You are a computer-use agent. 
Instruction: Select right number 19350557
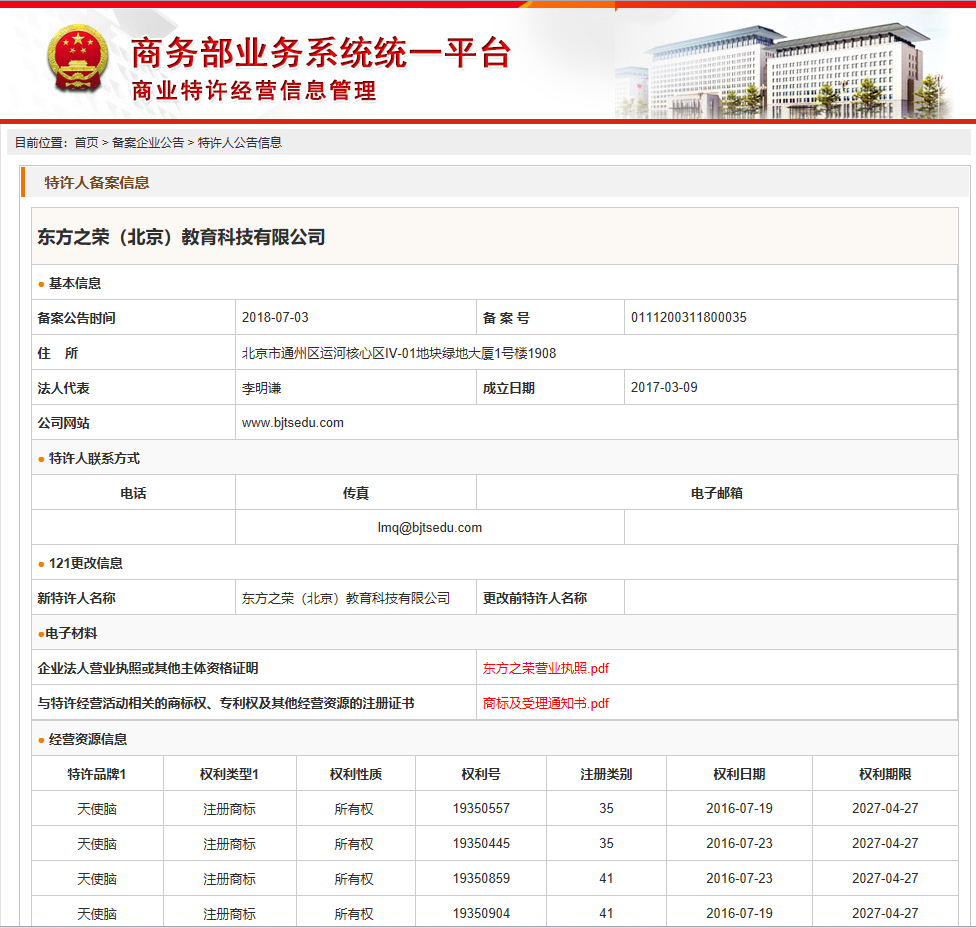click(481, 808)
